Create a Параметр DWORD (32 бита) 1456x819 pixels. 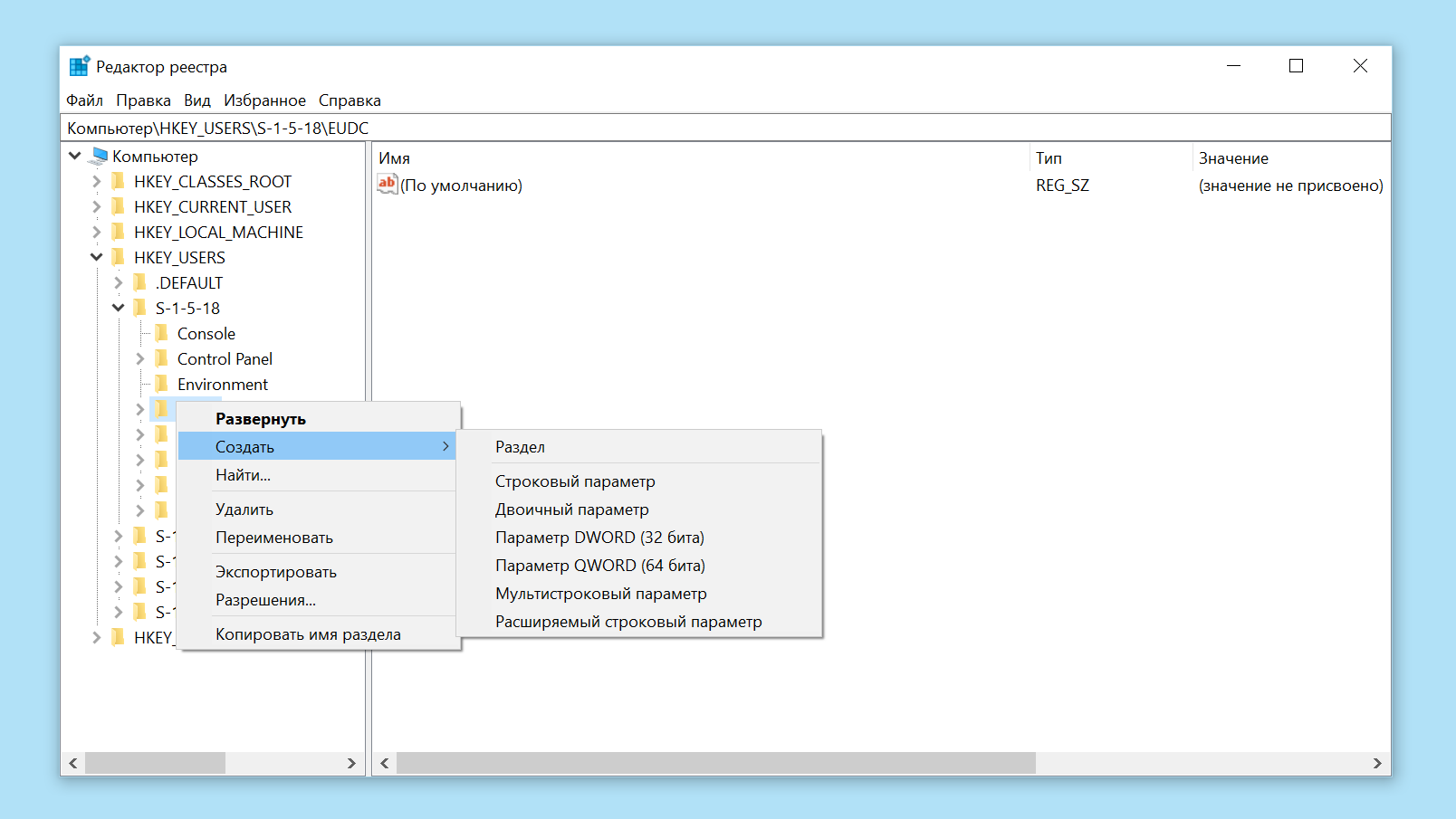pos(639,537)
